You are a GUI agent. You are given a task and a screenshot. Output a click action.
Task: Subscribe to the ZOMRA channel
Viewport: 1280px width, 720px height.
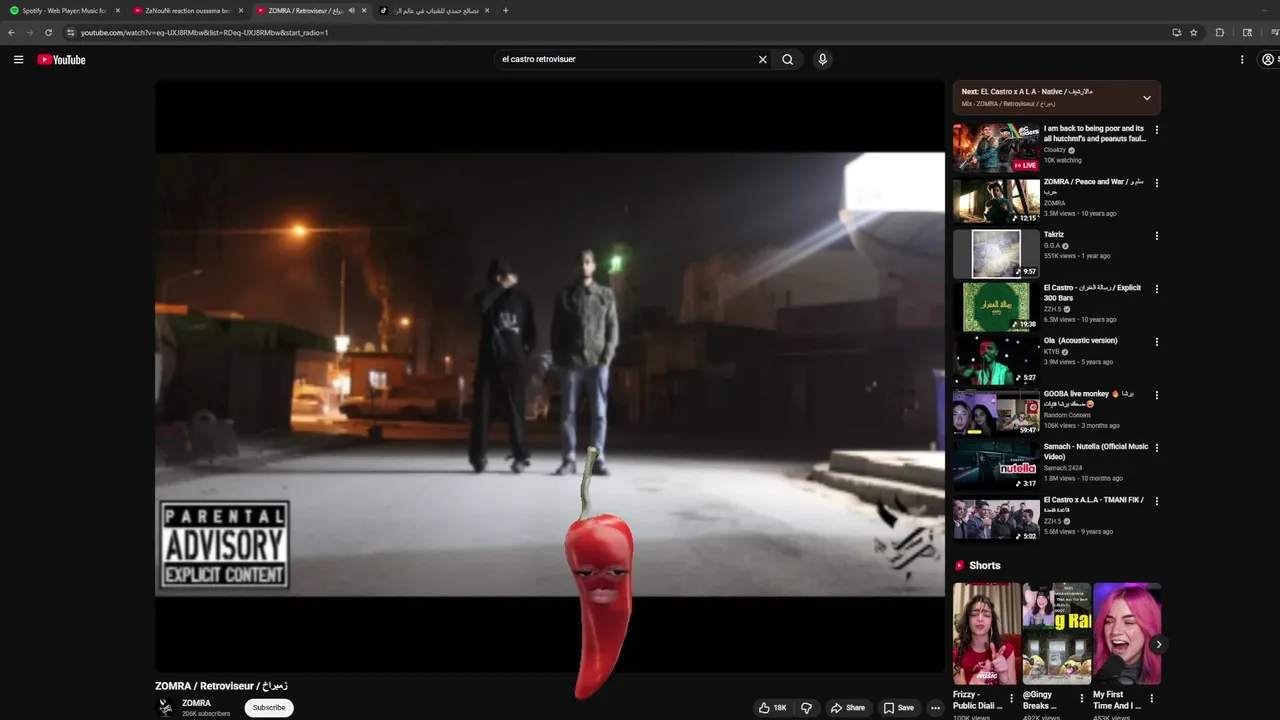[268, 707]
